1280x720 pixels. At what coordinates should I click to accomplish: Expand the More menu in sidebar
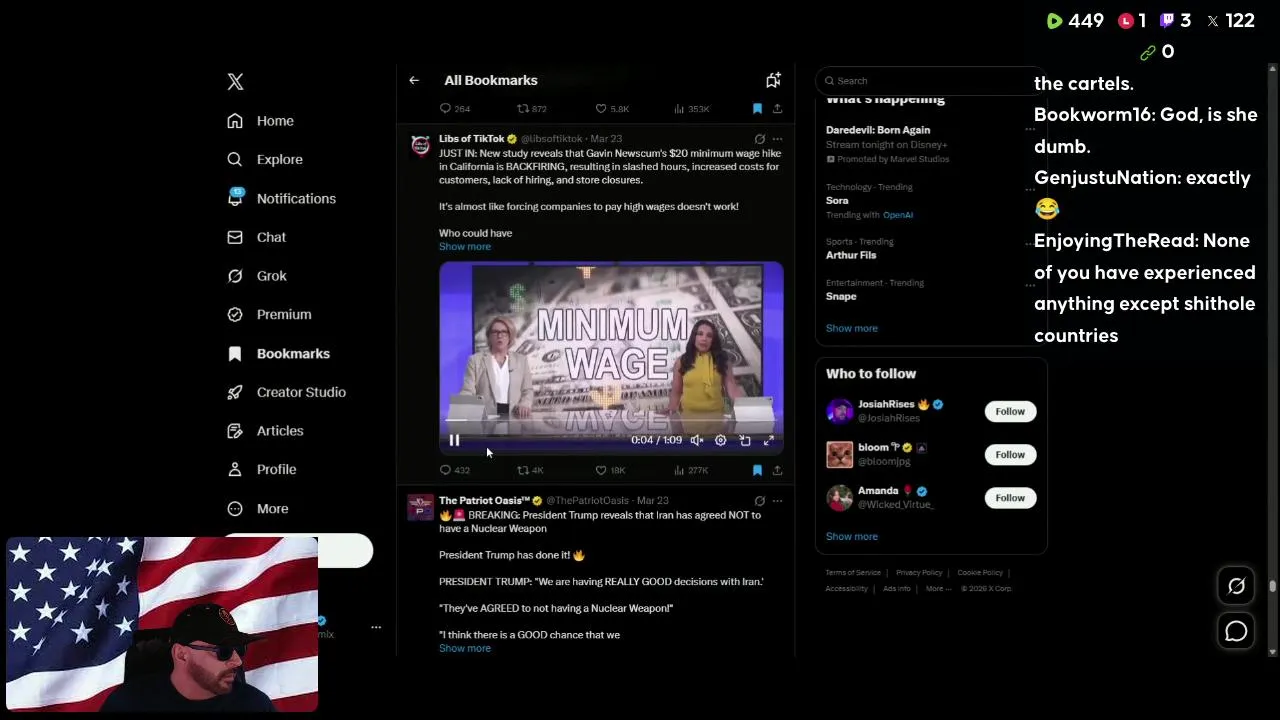point(257,508)
